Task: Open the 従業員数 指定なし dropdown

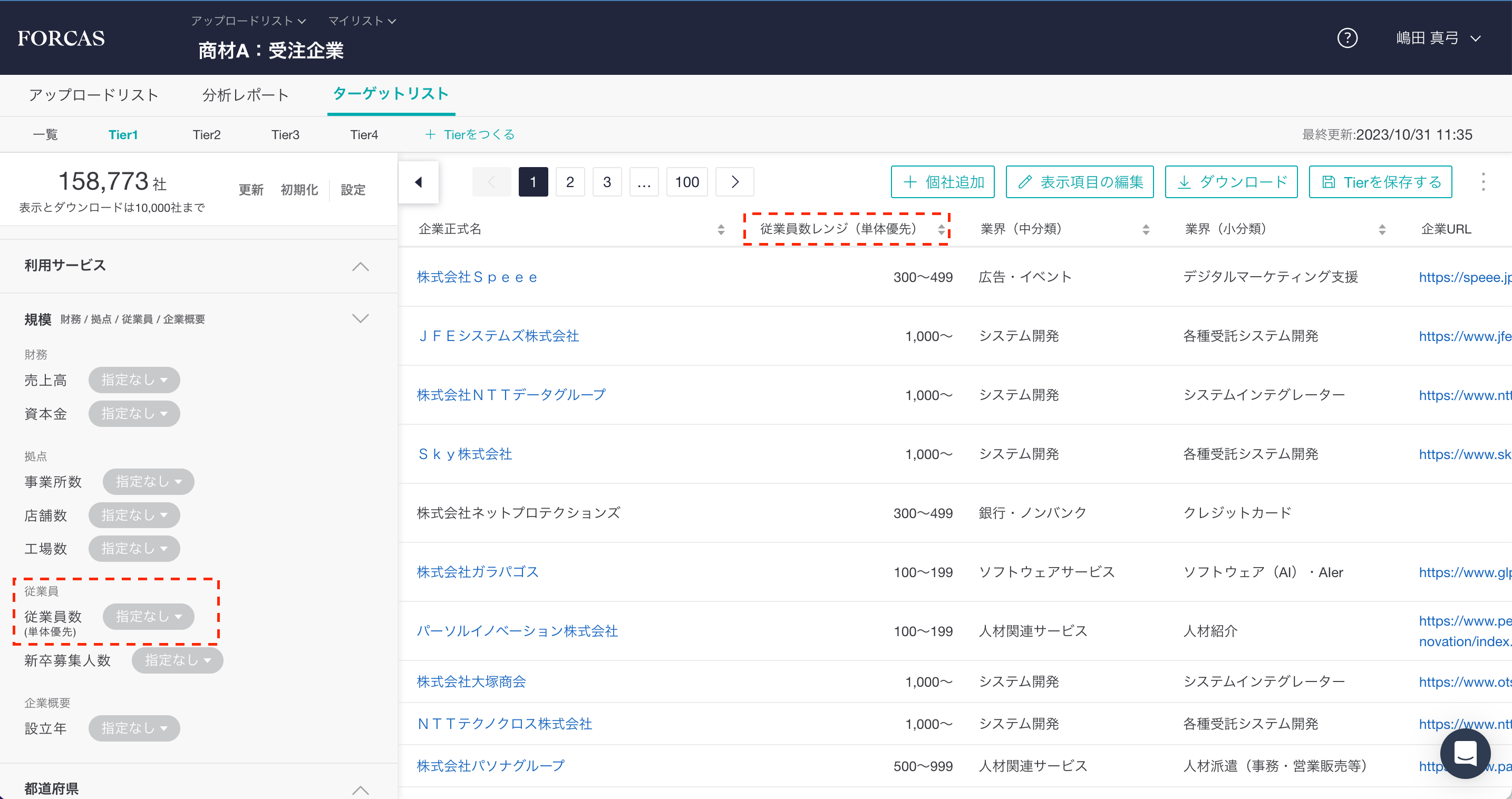Action: pos(148,616)
